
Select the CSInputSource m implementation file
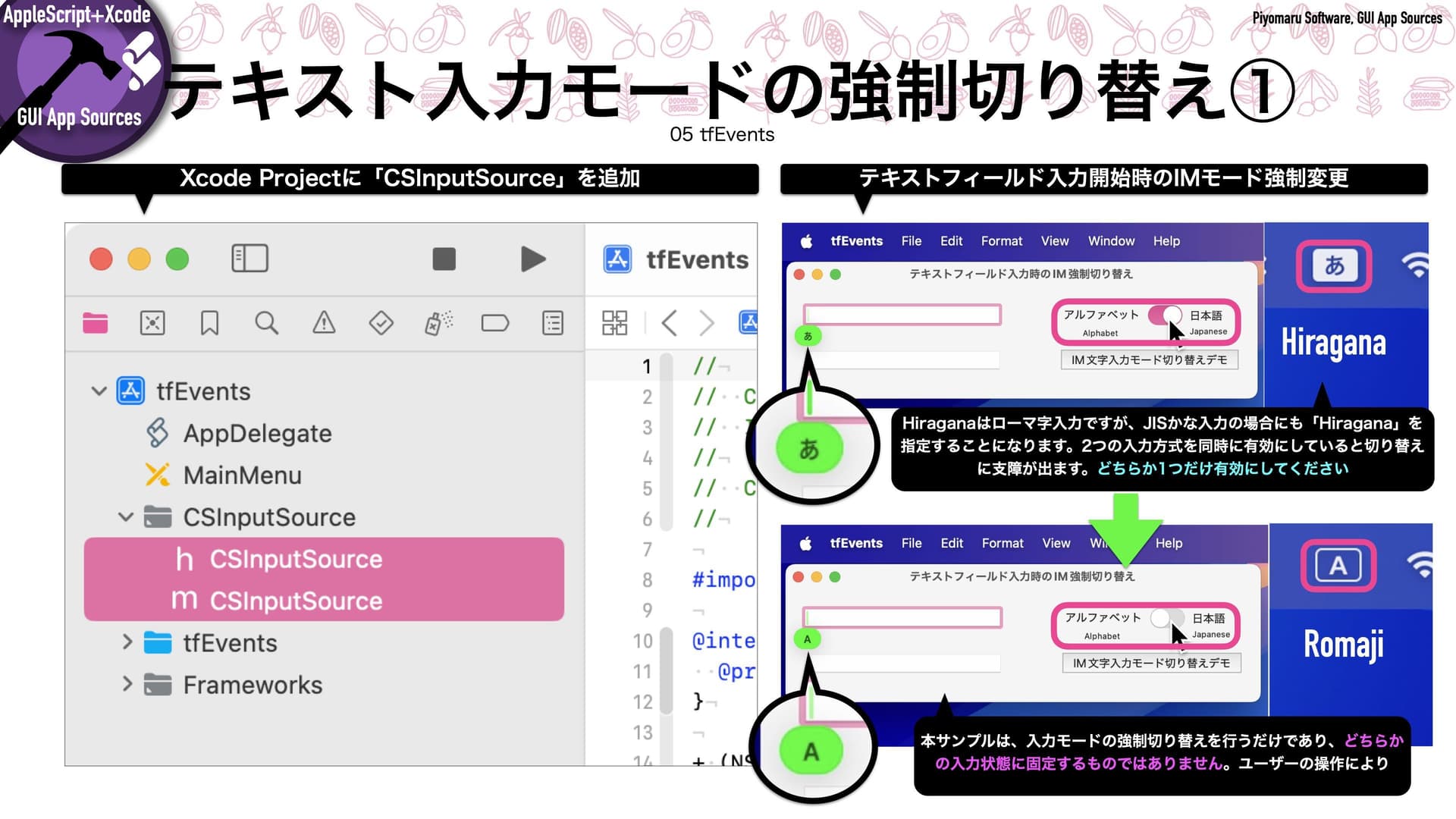pos(324,601)
